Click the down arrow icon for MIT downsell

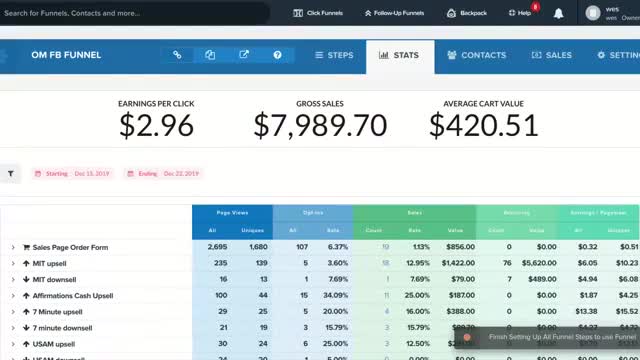[x=26, y=280]
